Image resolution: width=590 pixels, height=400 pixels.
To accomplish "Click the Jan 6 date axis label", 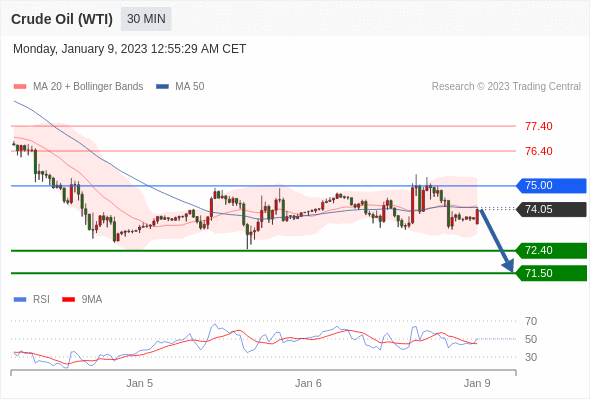I will [308, 383].
